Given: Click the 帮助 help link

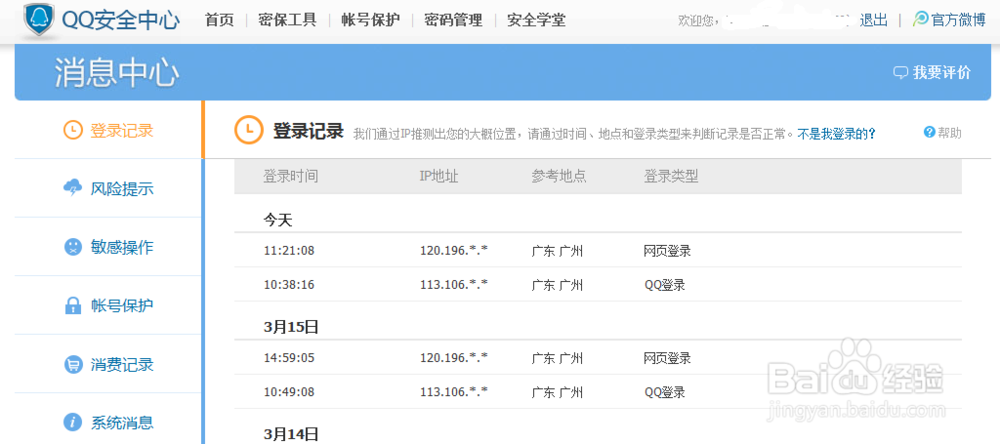Looking at the screenshot, I should point(949,133).
